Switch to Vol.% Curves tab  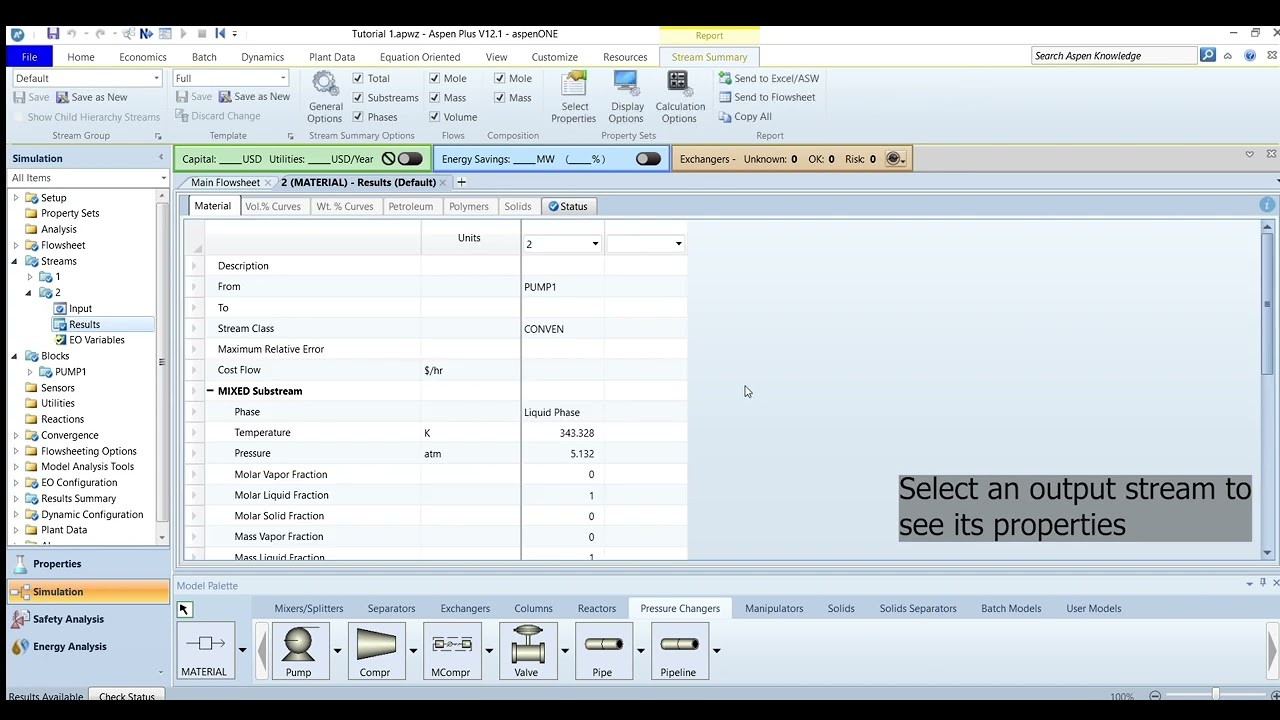273,206
